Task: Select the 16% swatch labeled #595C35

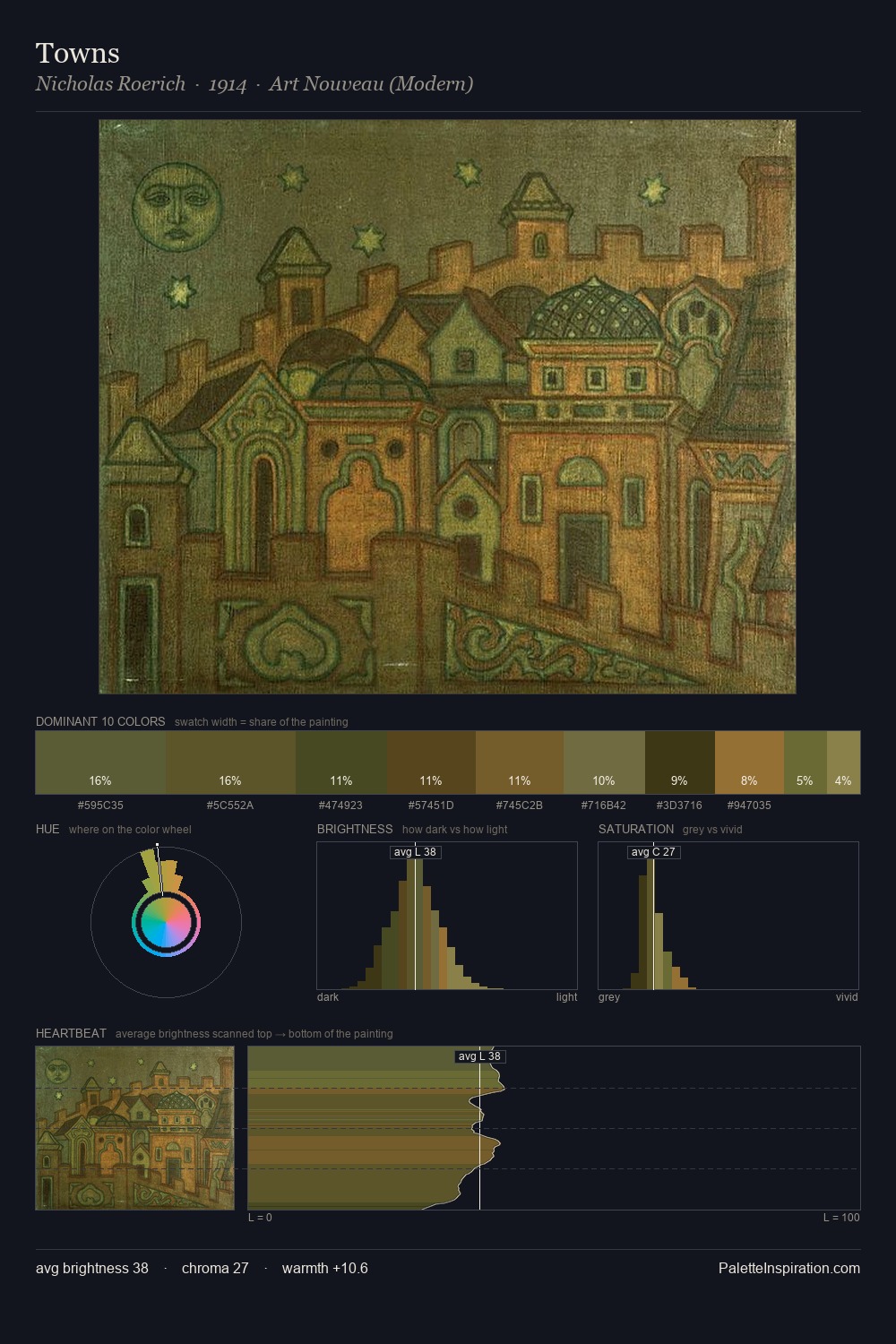Action: (100, 762)
